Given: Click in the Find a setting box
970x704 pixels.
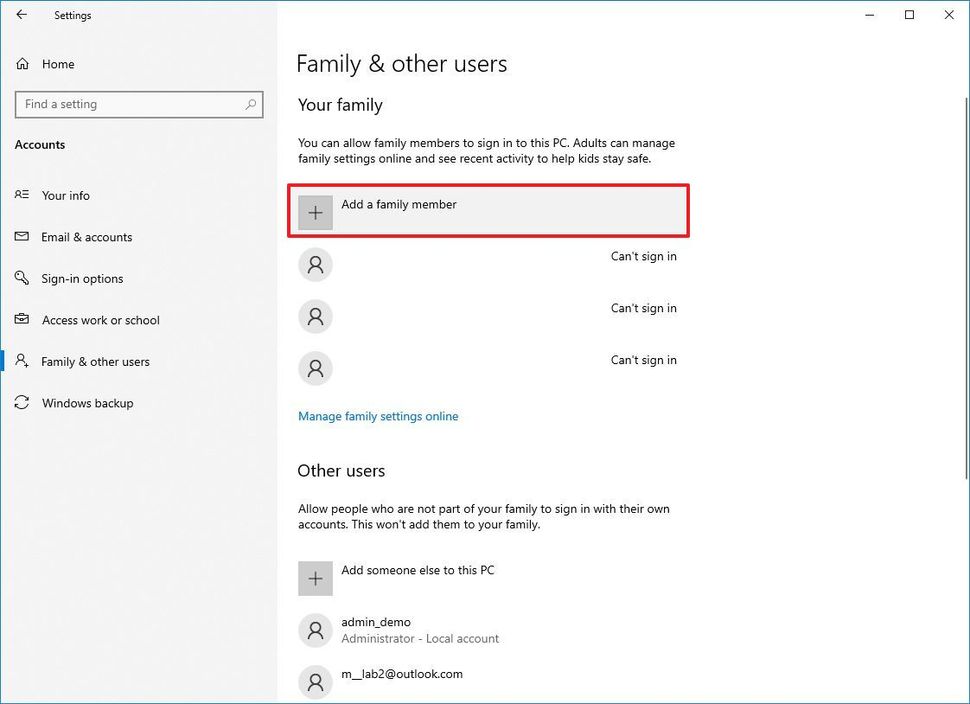Looking at the screenshot, I should coord(130,104).
